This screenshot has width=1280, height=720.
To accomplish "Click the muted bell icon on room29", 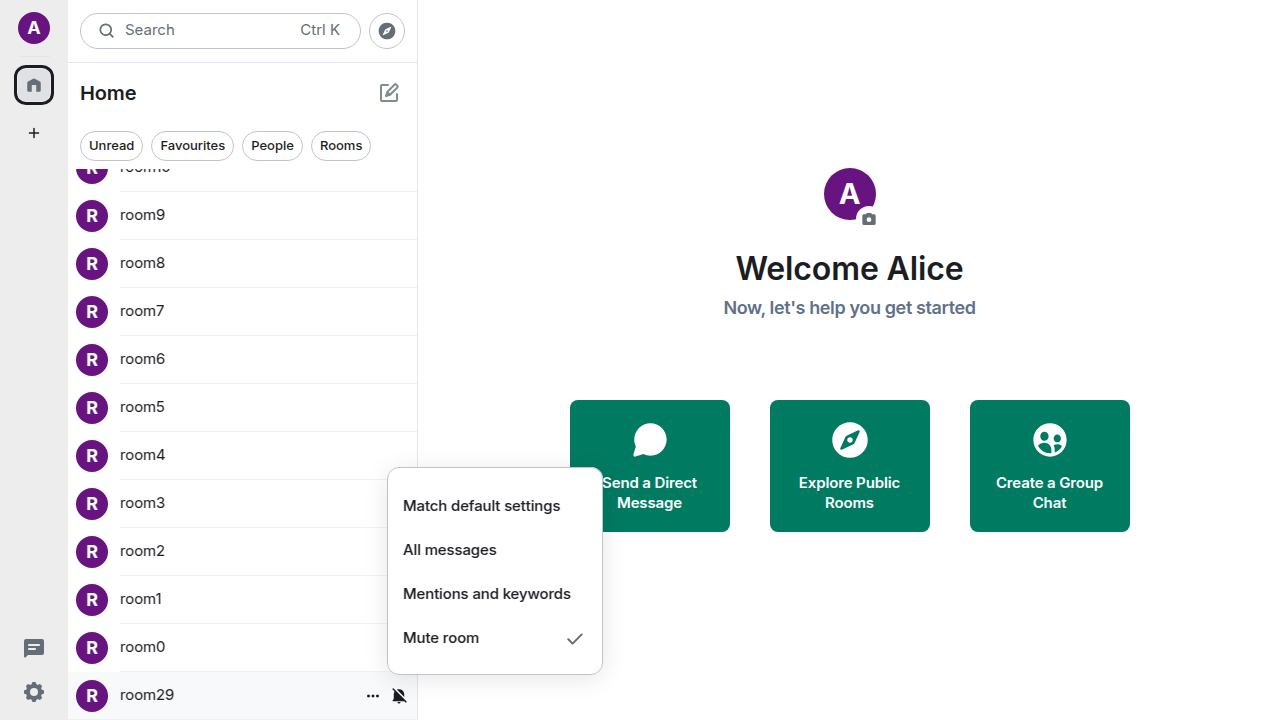I will (x=399, y=696).
